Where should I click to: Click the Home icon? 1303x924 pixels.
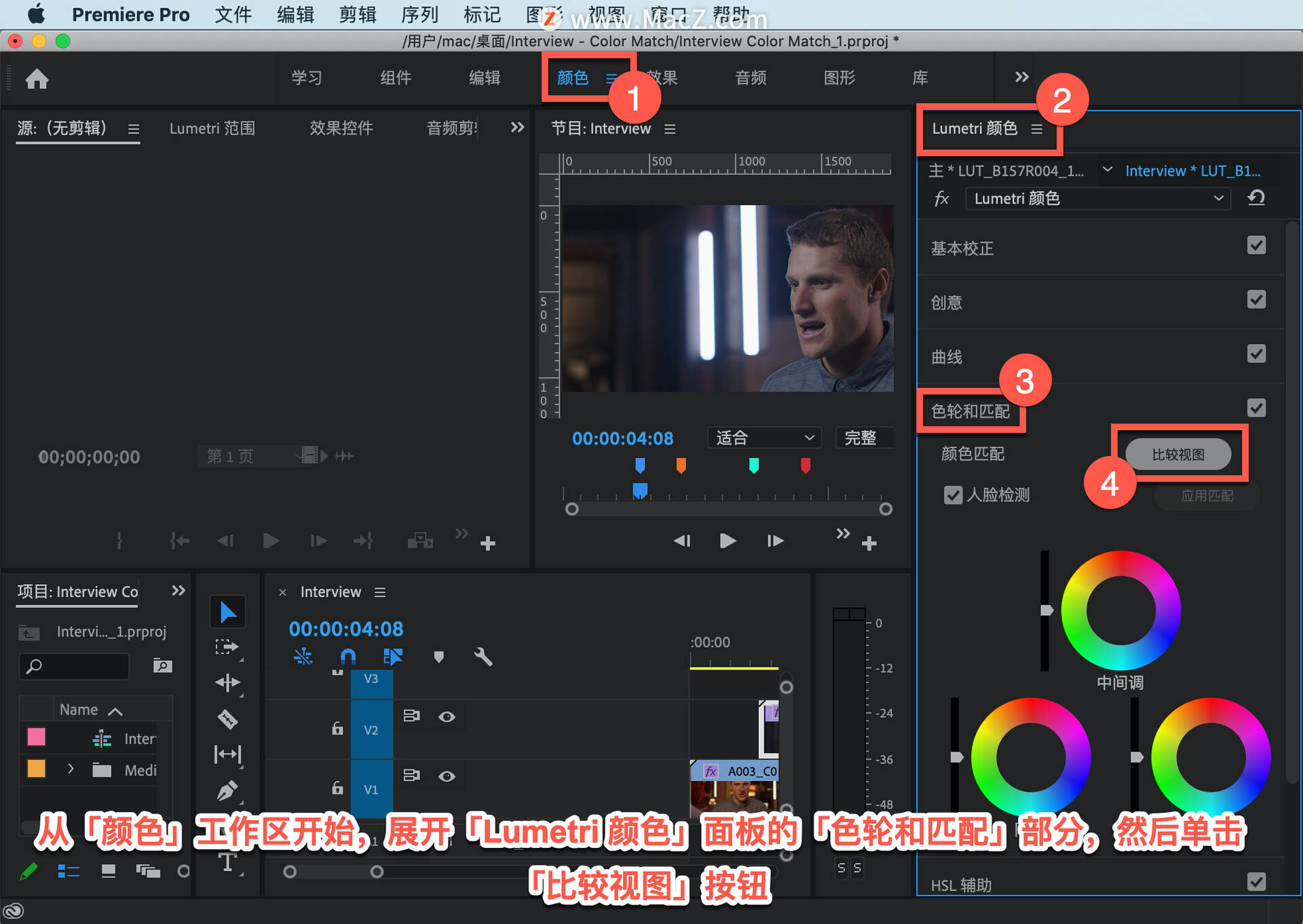[37, 79]
